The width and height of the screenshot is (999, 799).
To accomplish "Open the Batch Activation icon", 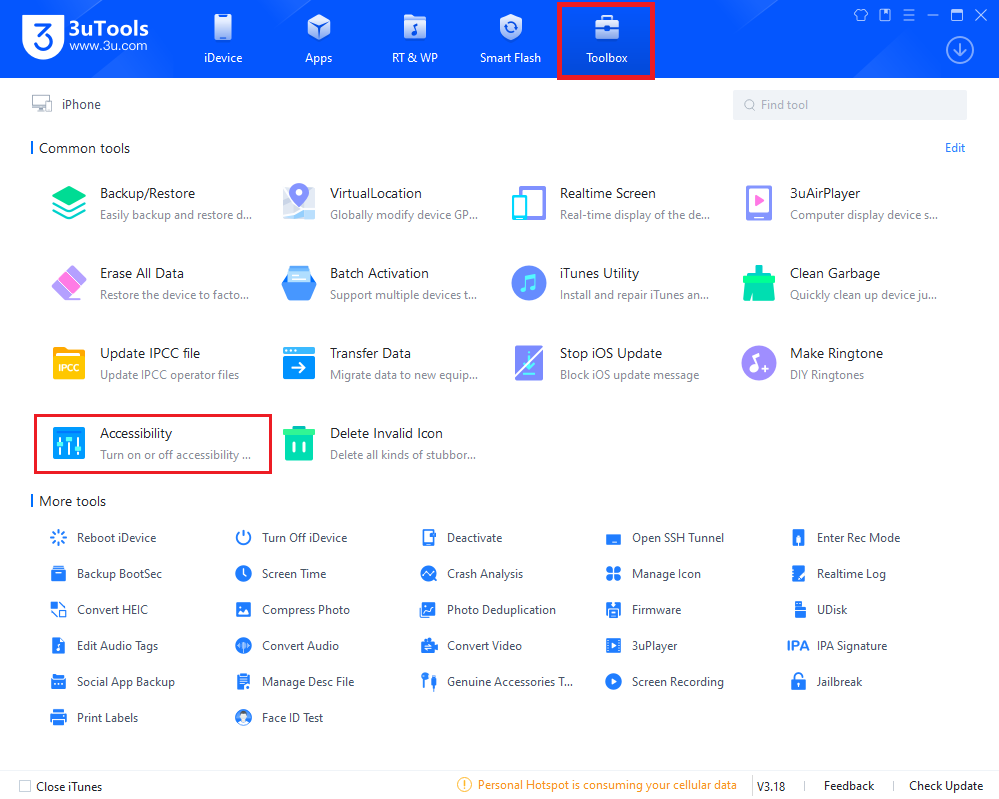I will 299,283.
